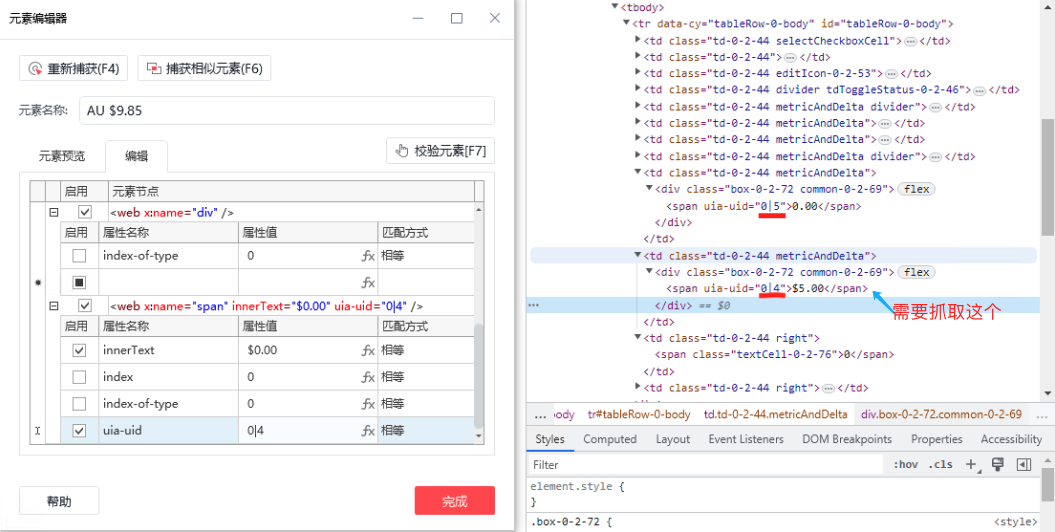The height and width of the screenshot is (532, 1055).
Task: Click the 帮助 button
Action: point(59,501)
